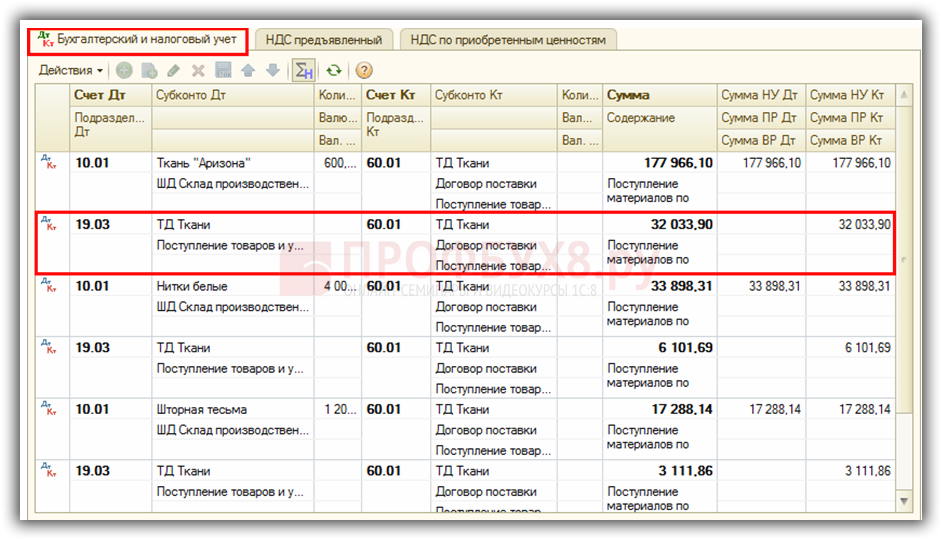Toggle the tax accounting sum ΣН button

[x=303, y=71]
